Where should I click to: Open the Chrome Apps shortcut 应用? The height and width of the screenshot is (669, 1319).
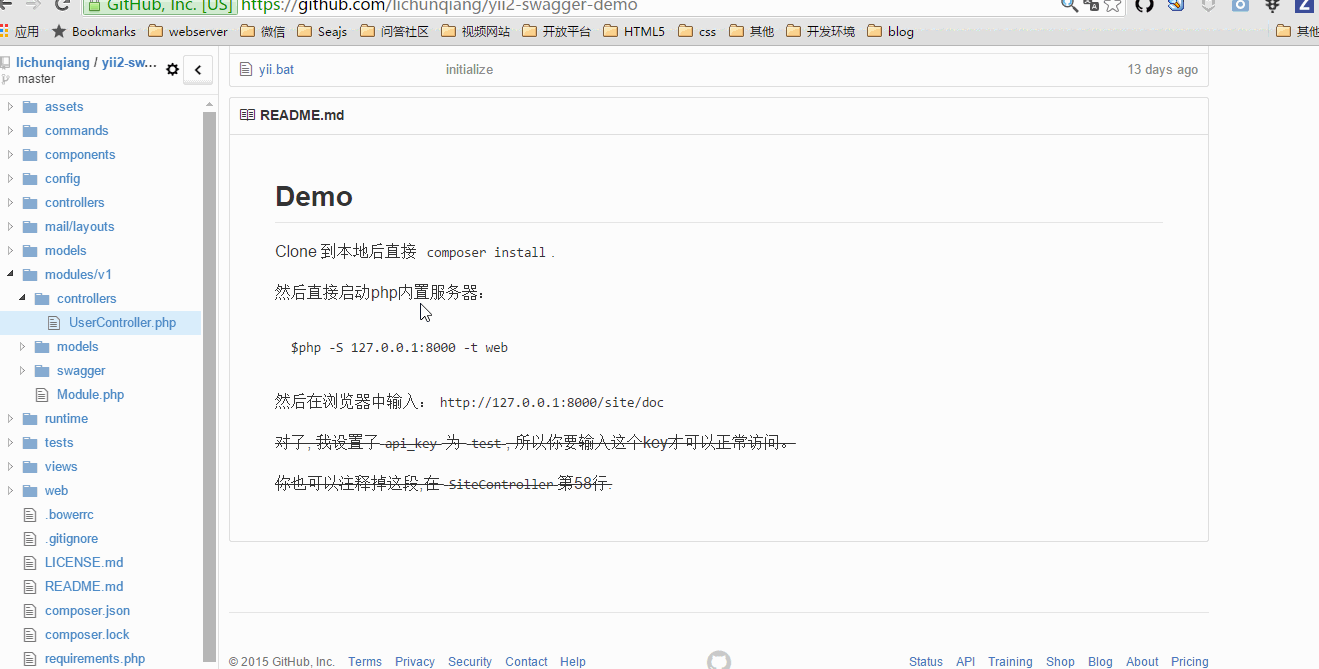[x=19, y=31]
